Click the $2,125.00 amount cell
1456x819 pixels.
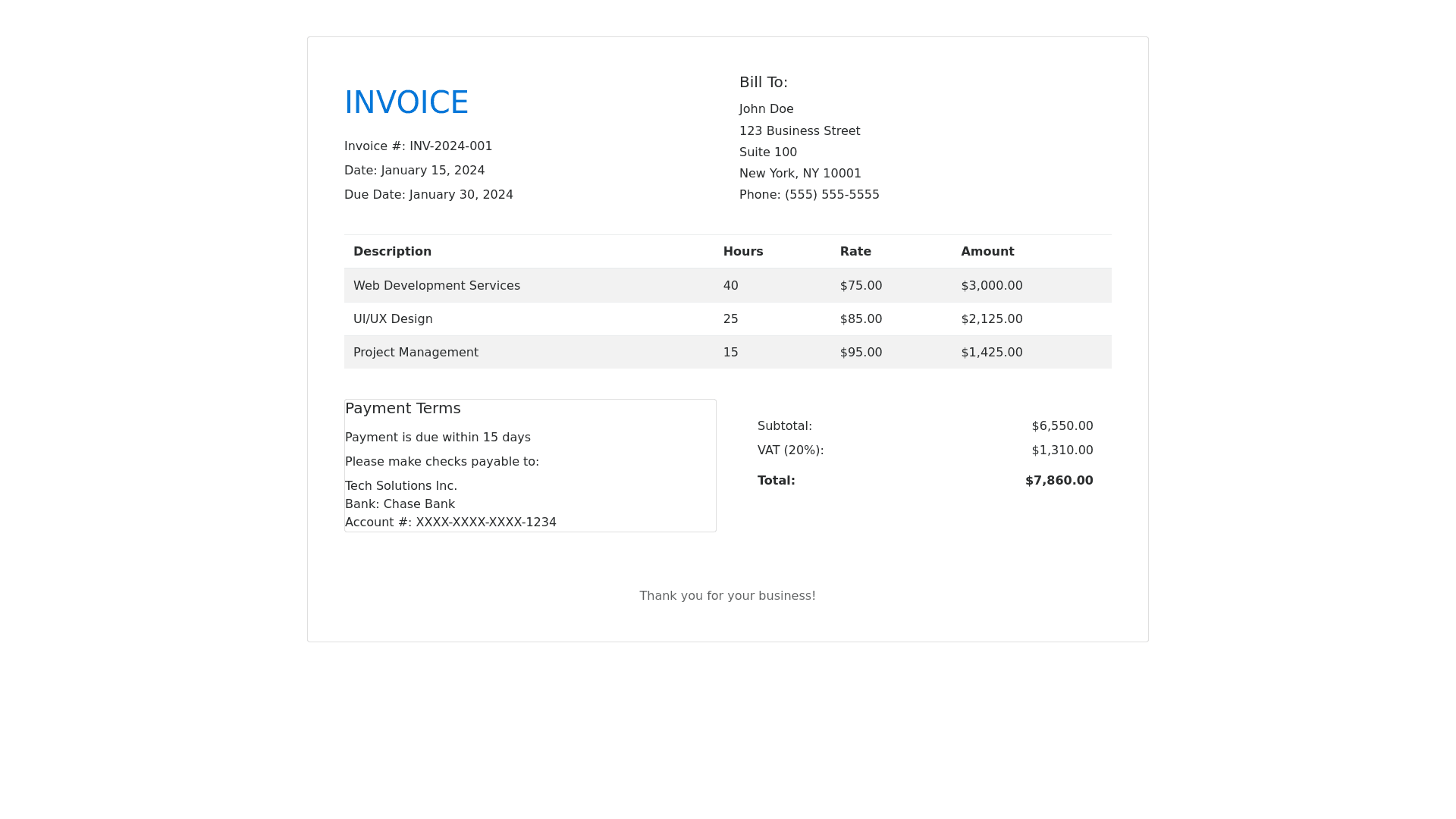coord(991,319)
